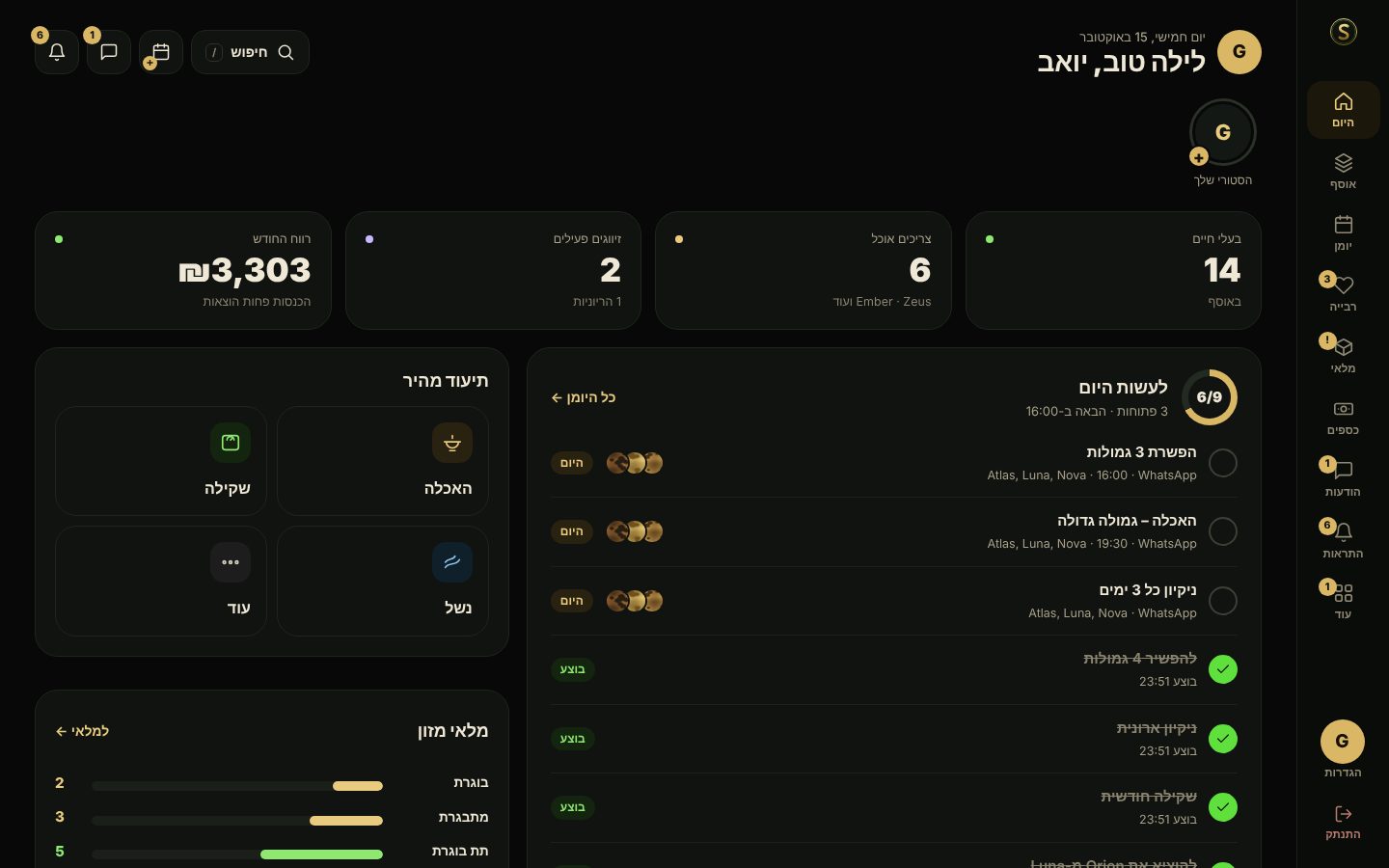Click the נשל shedding quick-log tile
1389x868 pixels.
[x=383, y=581]
